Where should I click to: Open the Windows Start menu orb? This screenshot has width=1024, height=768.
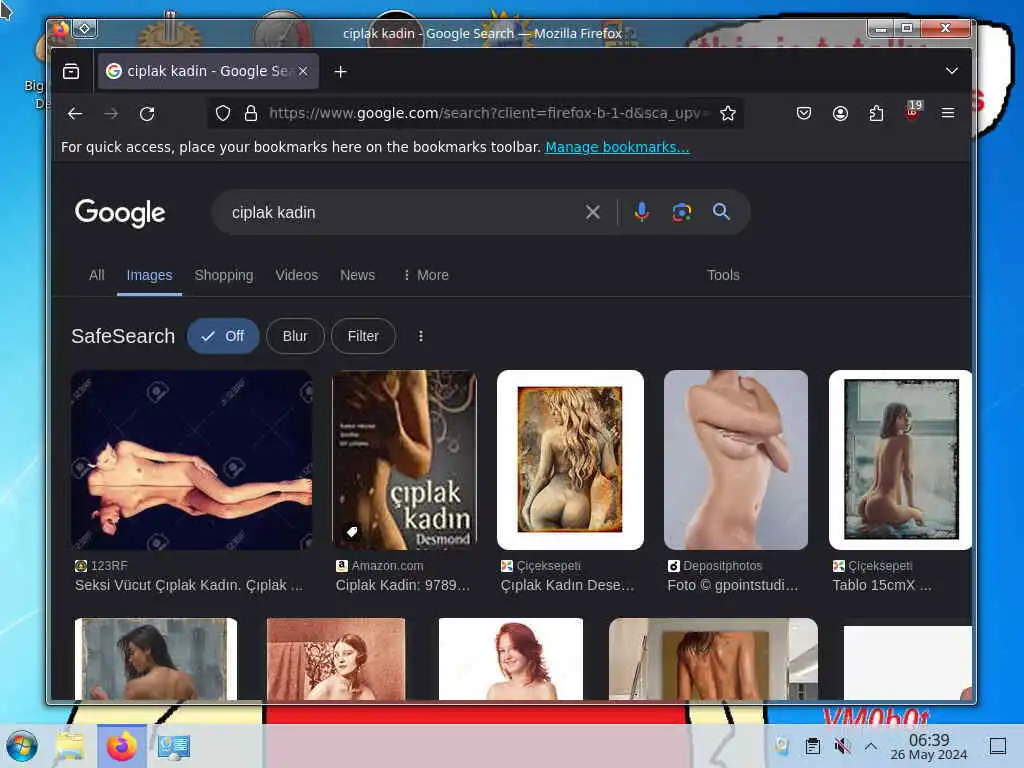click(22, 746)
